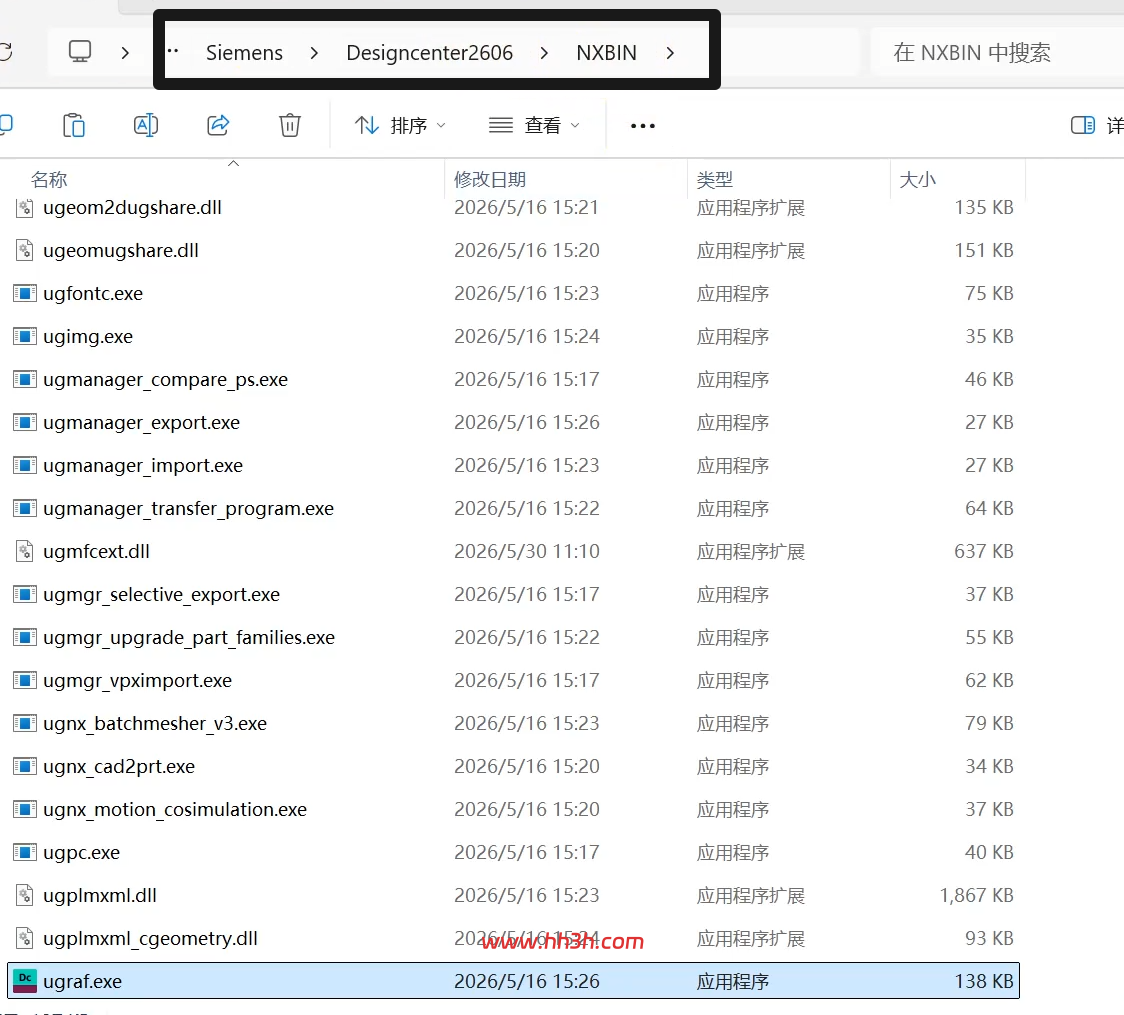
Task: Click the DLL icon of ugplmxml_cgeometry.dll
Action: click(x=25, y=938)
